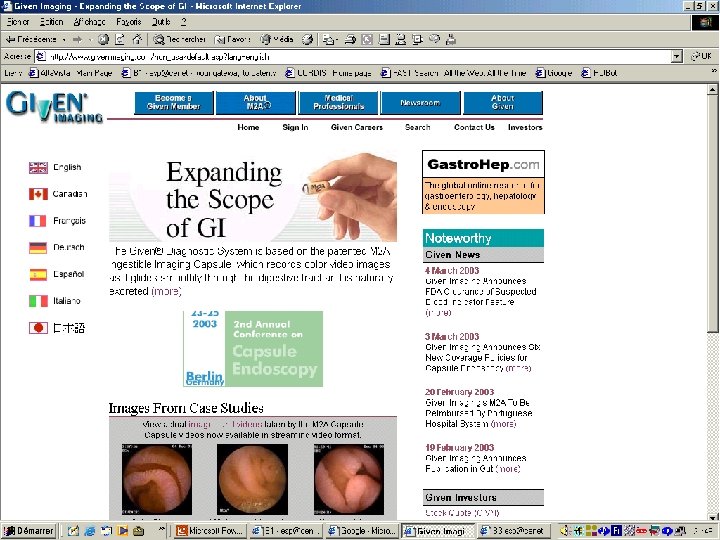Open the AltaVista Main Page links-bar shortcut
The height and width of the screenshot is (540, 720).
pos(71,73)
